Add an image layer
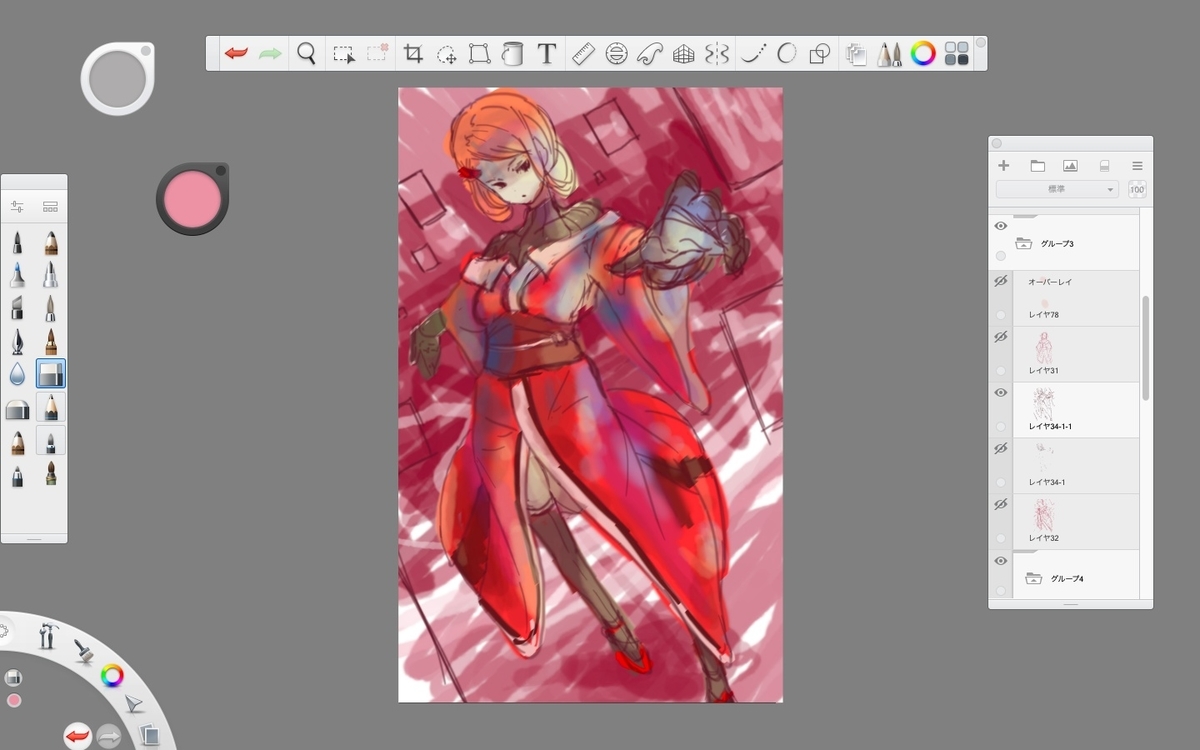This screenshot has height=750, width=1200. tap(1070, 166)
